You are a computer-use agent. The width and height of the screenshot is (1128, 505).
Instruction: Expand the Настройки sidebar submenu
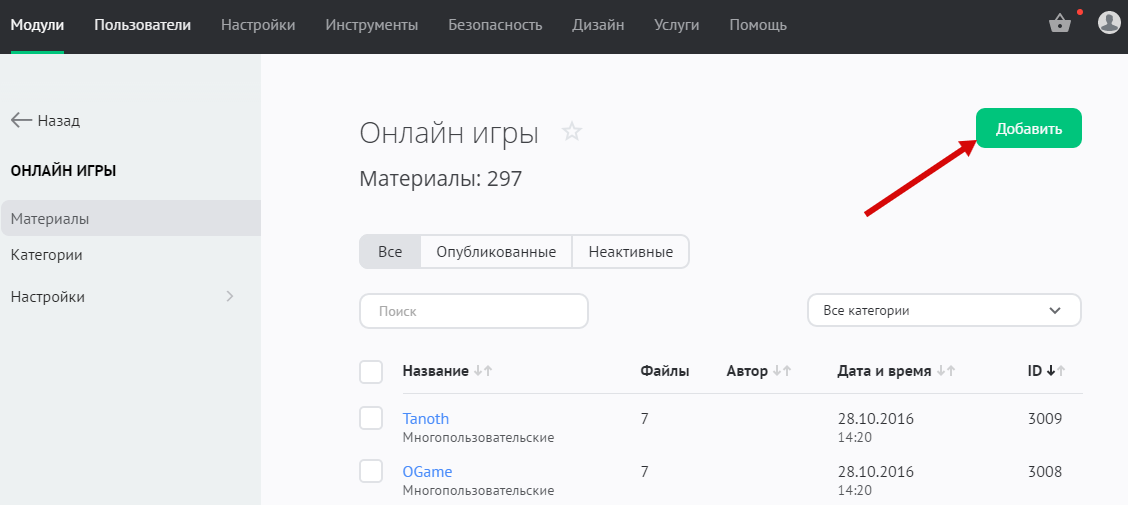(x=229, y=297)
